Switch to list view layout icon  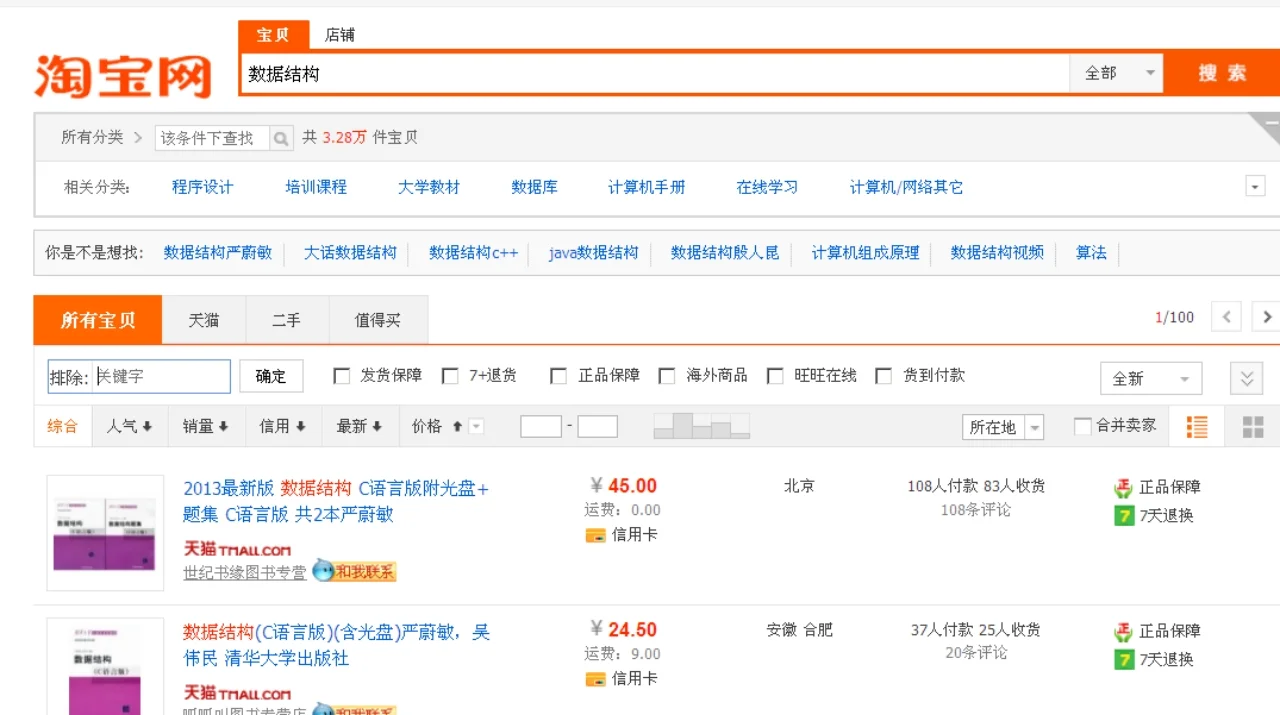tap(1197, 427)
